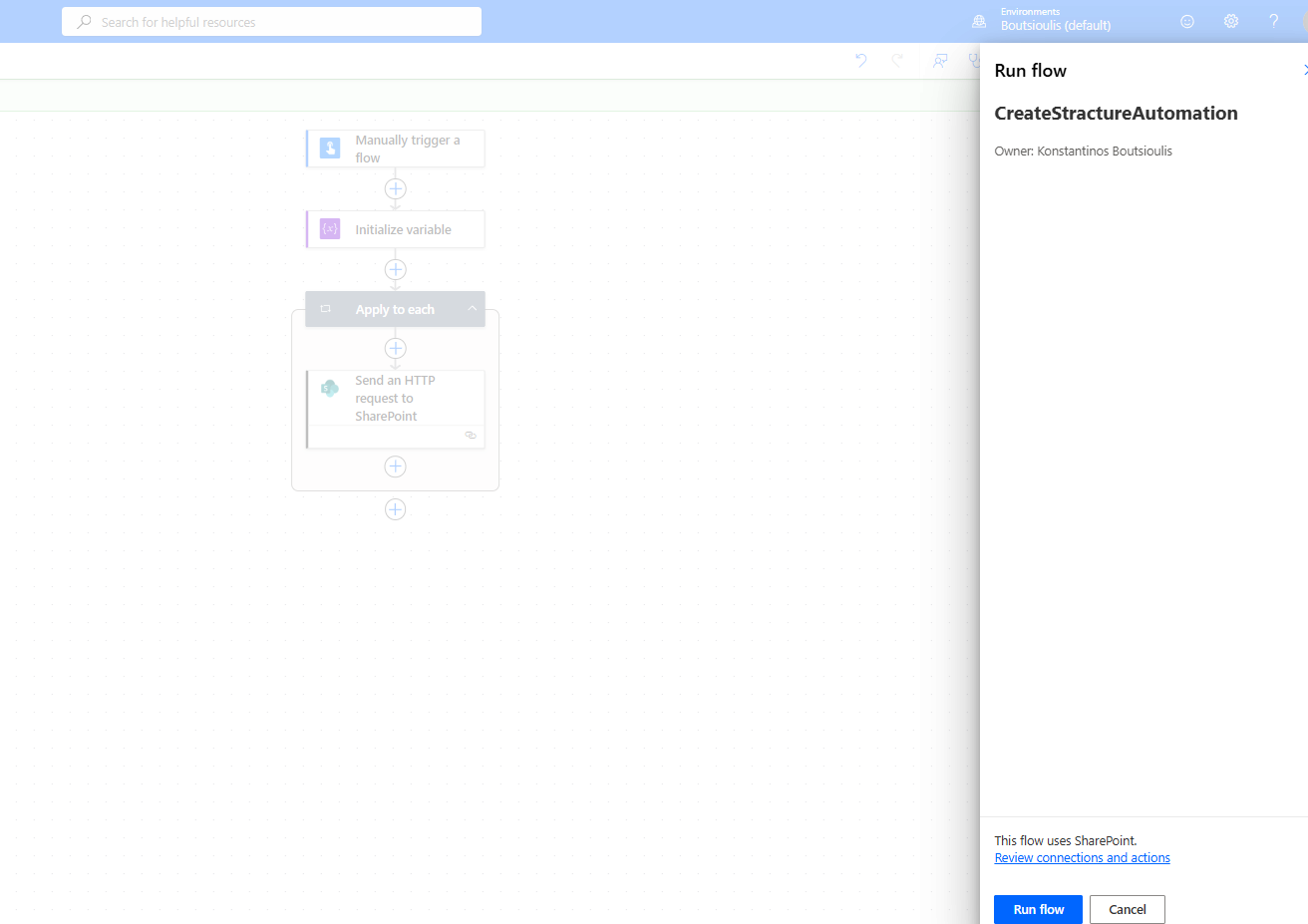This screenshot has width=1308, height=924.
Task: Click the search for helpful resources field
Action: [271, 22]
